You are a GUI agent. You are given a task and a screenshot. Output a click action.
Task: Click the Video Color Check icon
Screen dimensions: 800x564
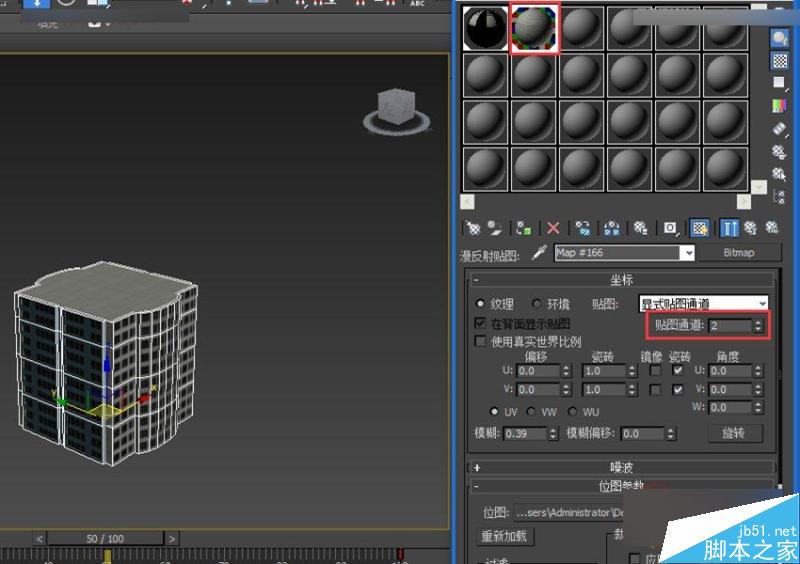(780, 106)
